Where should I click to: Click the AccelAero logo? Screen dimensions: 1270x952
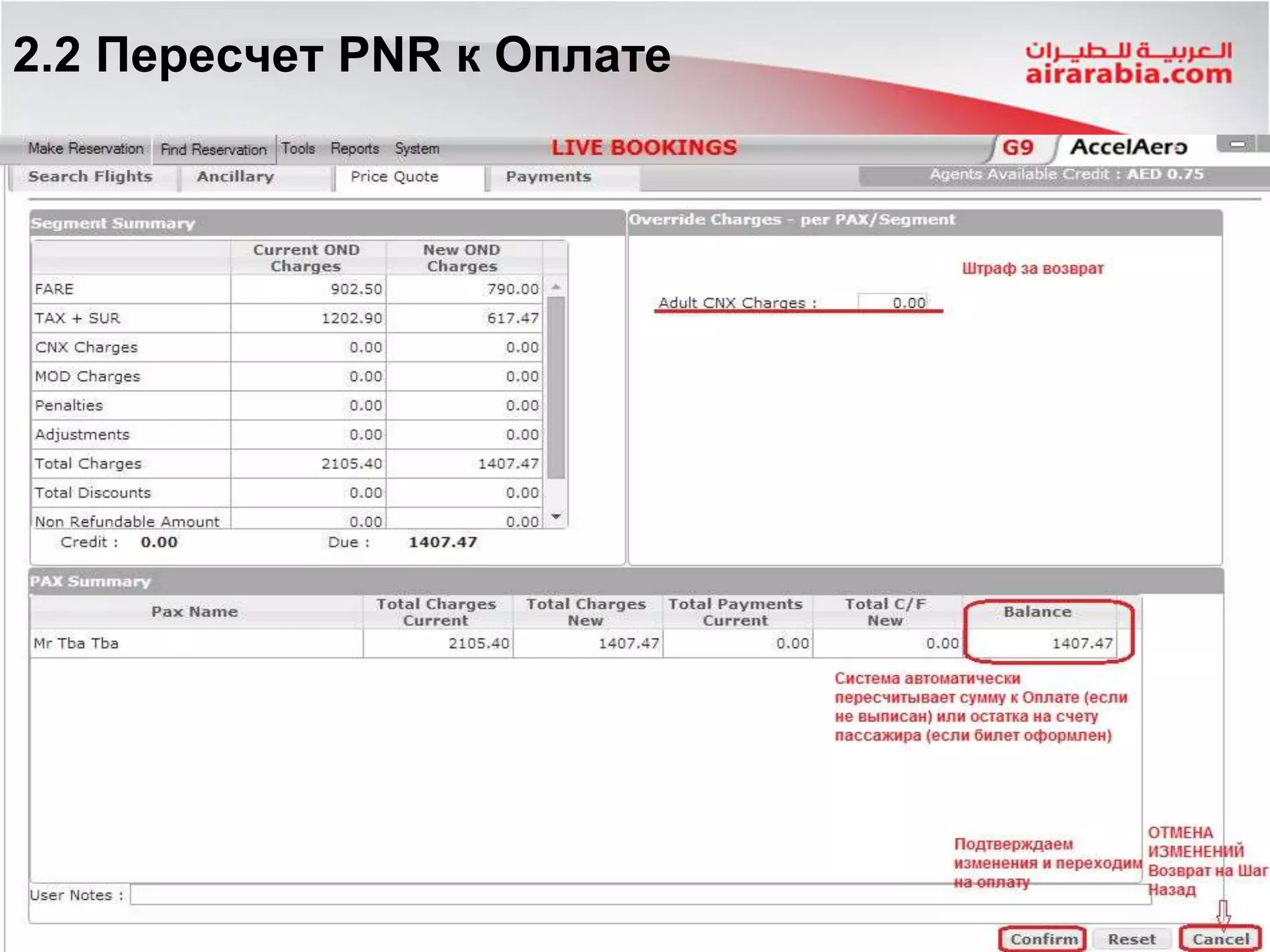pos(1129,147)
